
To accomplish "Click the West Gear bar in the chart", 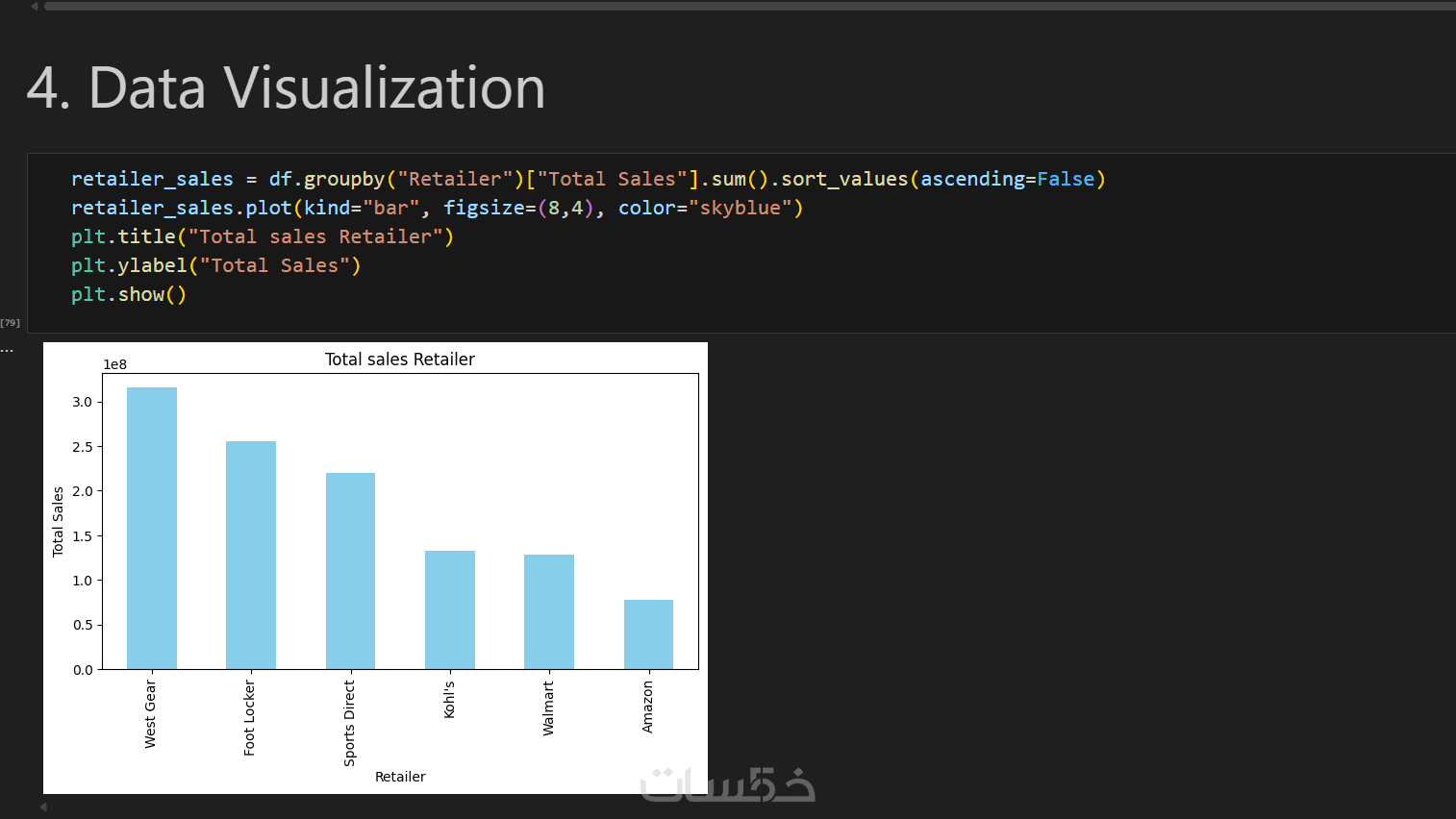I will [x=152, y=528].
